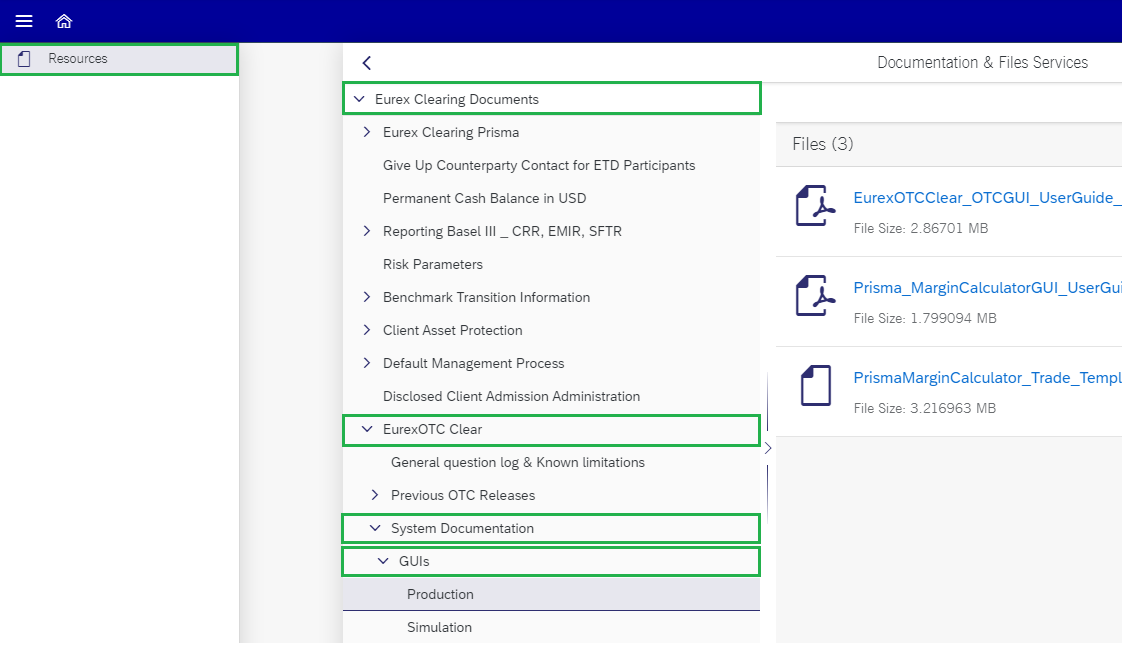1123x645 pixels.
Task: Open PrismaMarginCalculator_Trade_Template file link
Action: [x=988, y=378]
